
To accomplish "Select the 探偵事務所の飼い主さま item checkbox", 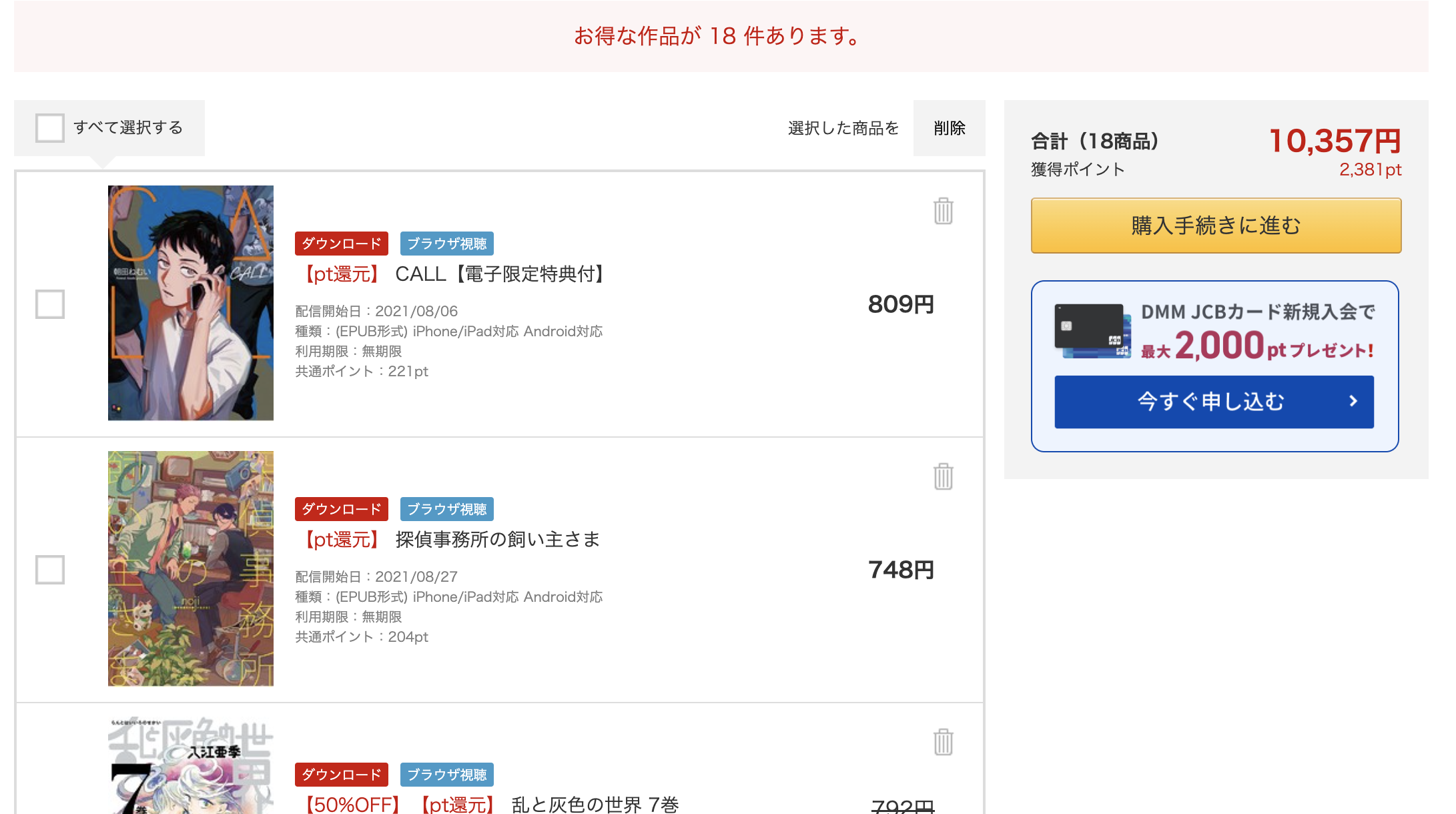I will click(50, 569).
